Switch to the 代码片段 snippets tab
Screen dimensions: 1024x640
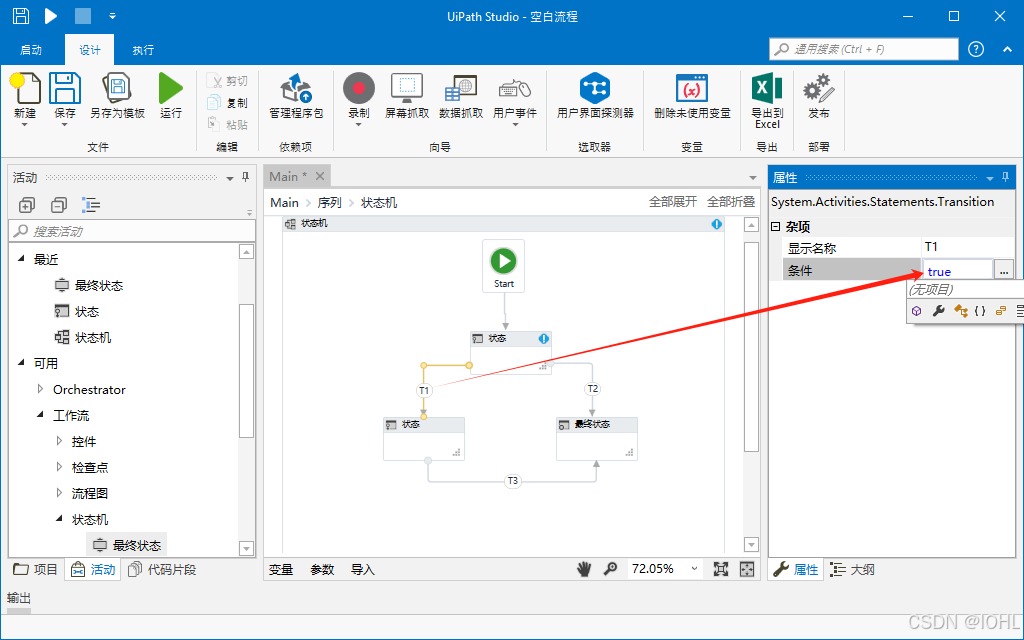(162, 569)
